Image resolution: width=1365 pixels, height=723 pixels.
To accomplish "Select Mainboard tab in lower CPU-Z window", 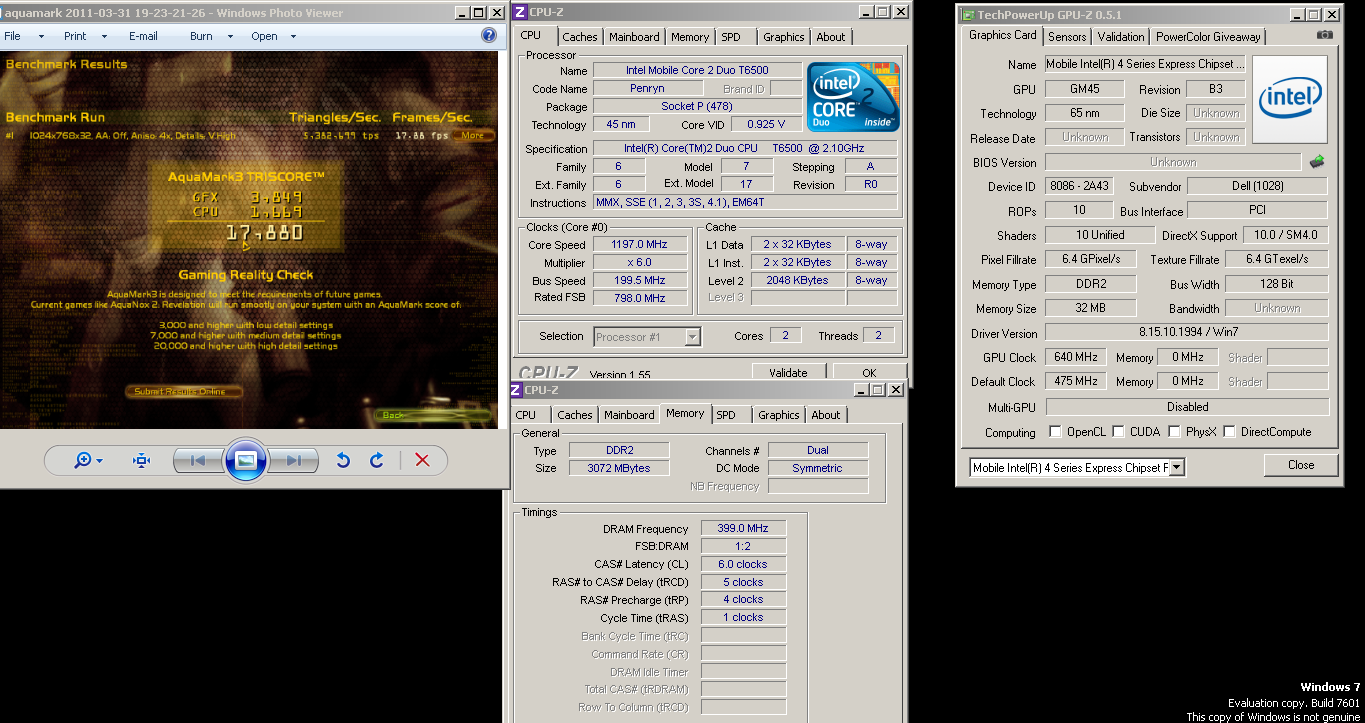I will pos(629,415).
